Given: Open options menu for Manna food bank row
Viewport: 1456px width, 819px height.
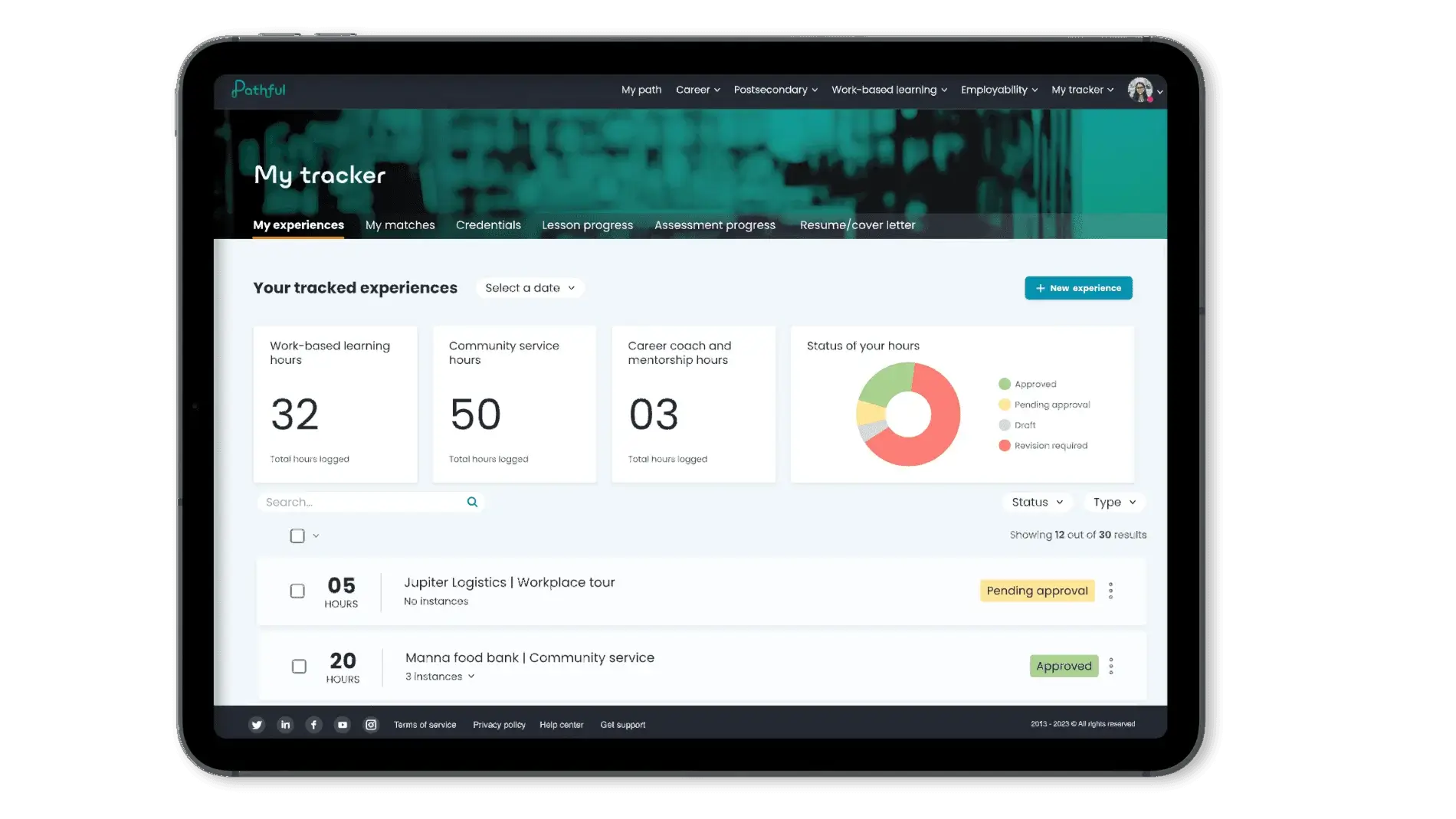Looking at the screenshot, I should click(x=1110, y=666).
